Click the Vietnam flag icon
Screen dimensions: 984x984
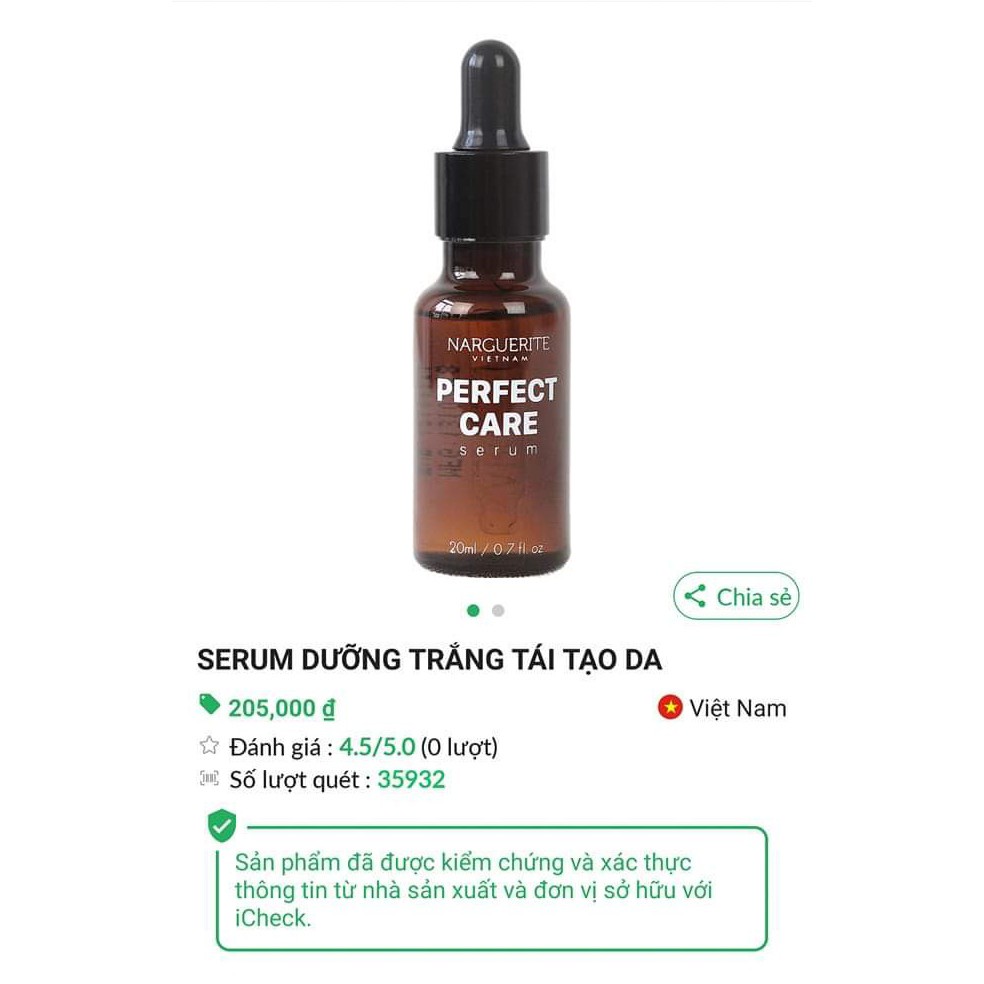[670, 707]
